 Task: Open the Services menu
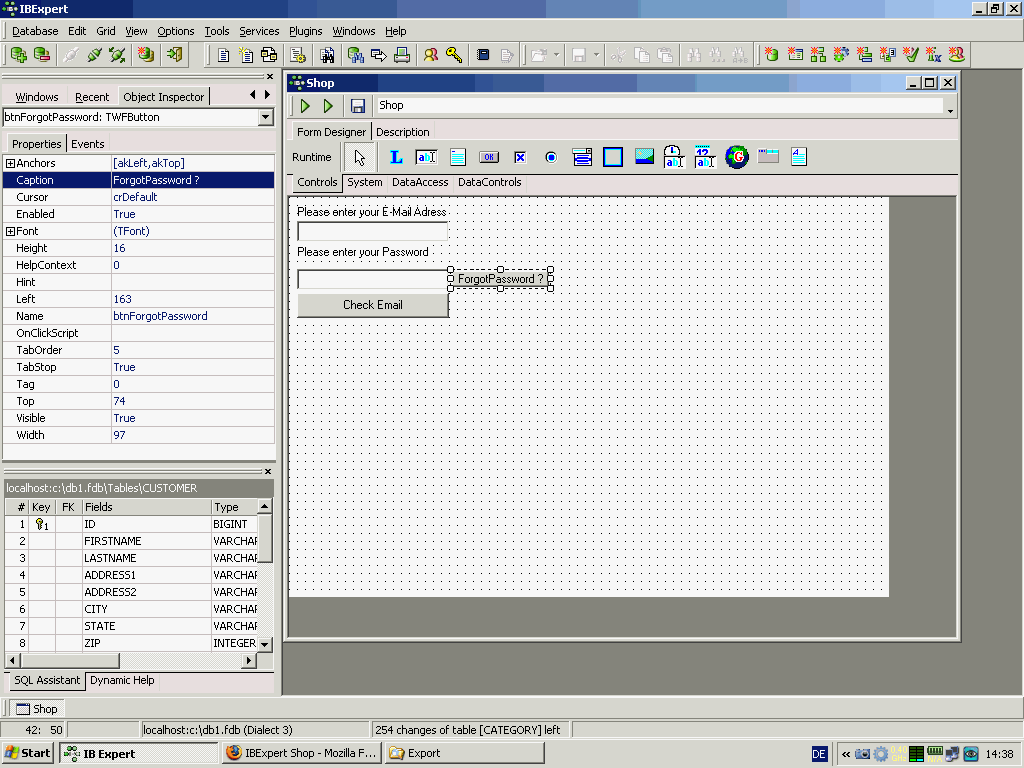point(259,31)
